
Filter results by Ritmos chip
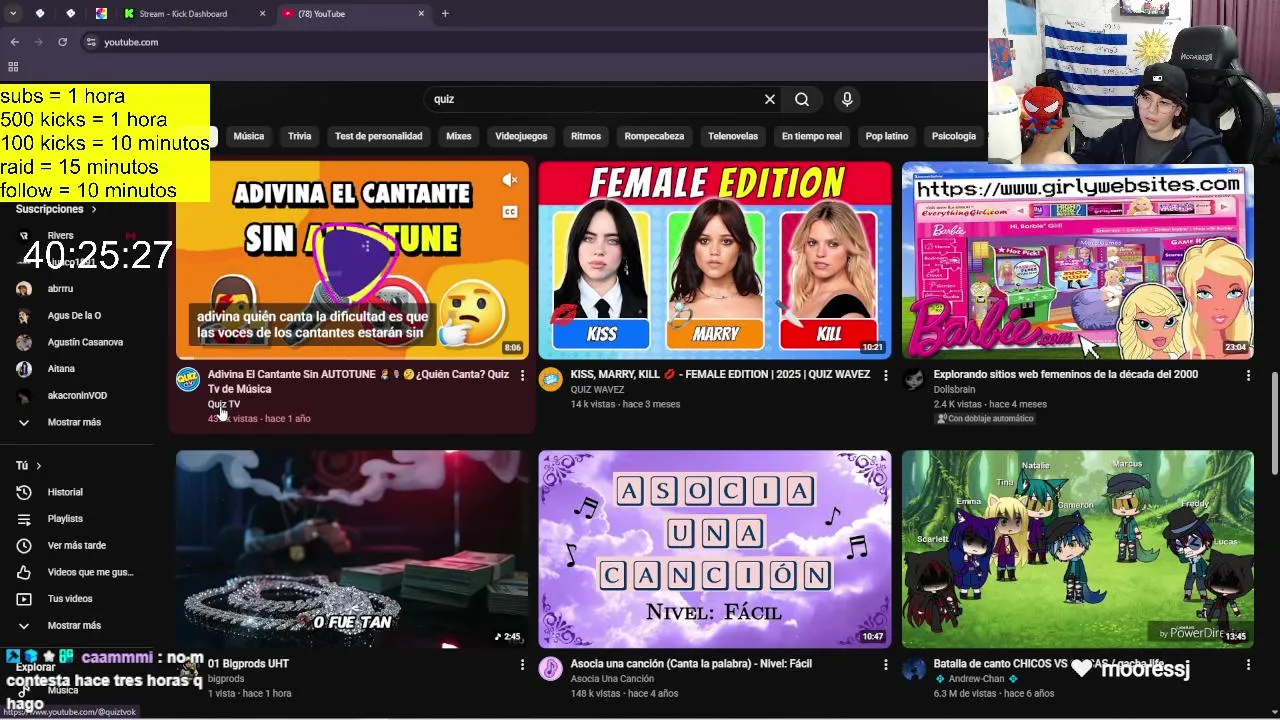tap(586, 136)
